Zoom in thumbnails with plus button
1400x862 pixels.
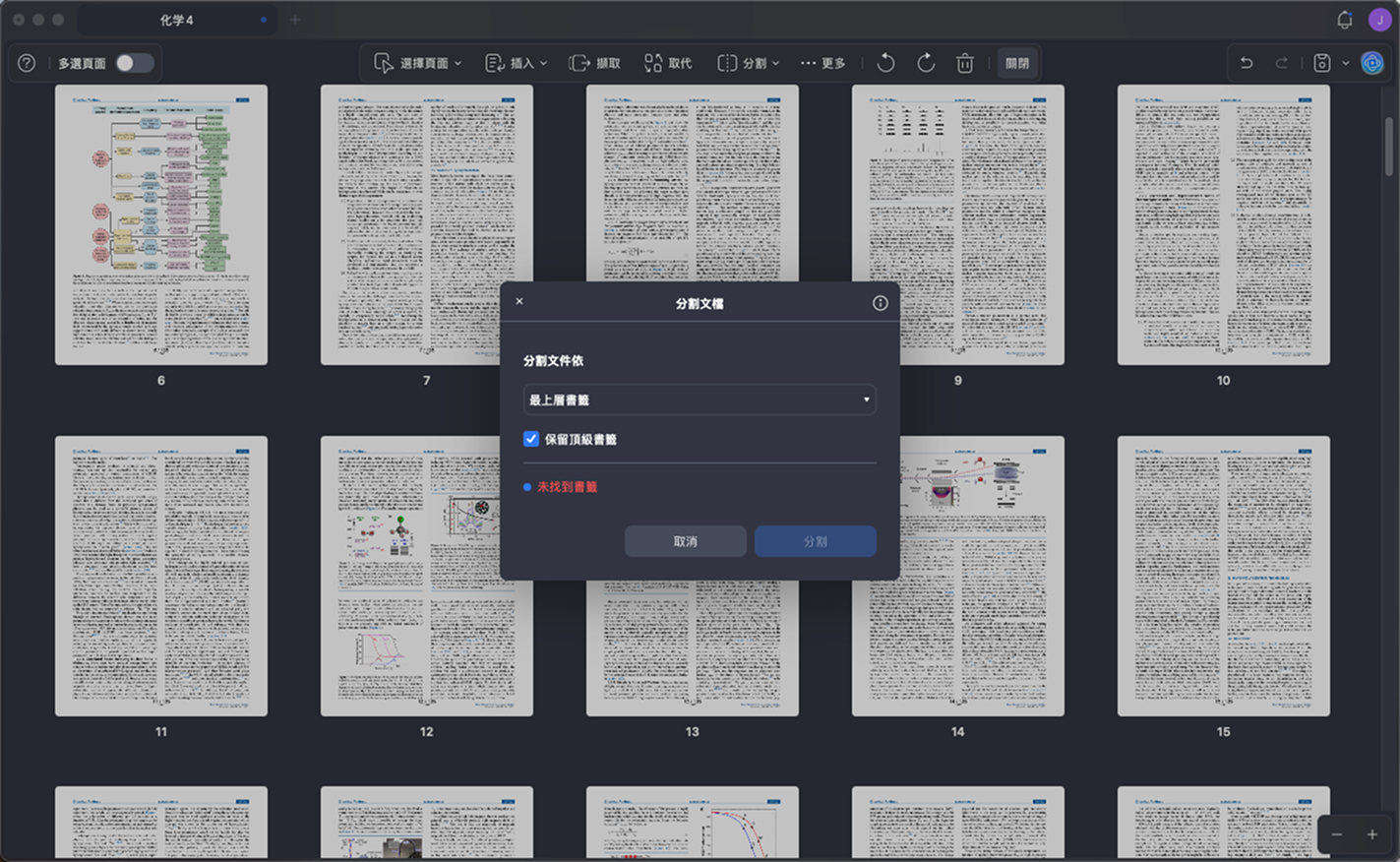coord(1372,834)
